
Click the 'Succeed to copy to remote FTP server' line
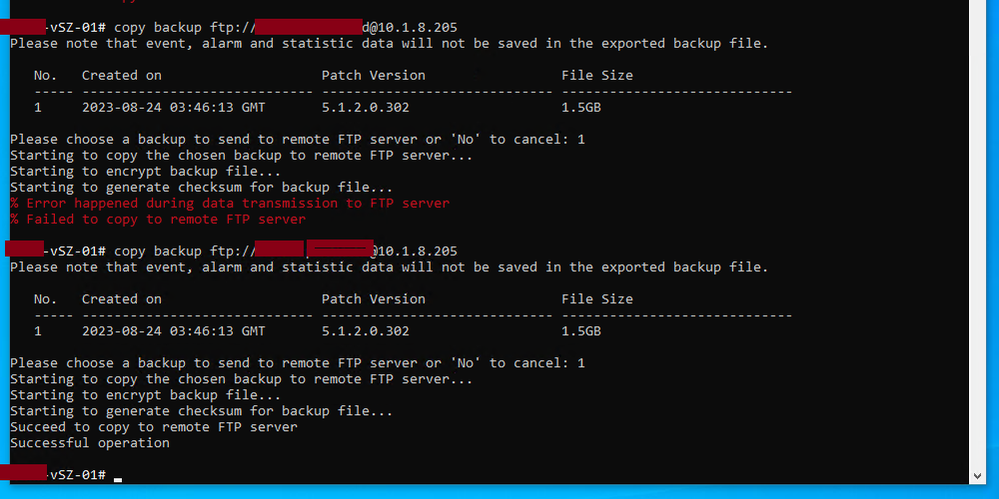pos(154,427)
